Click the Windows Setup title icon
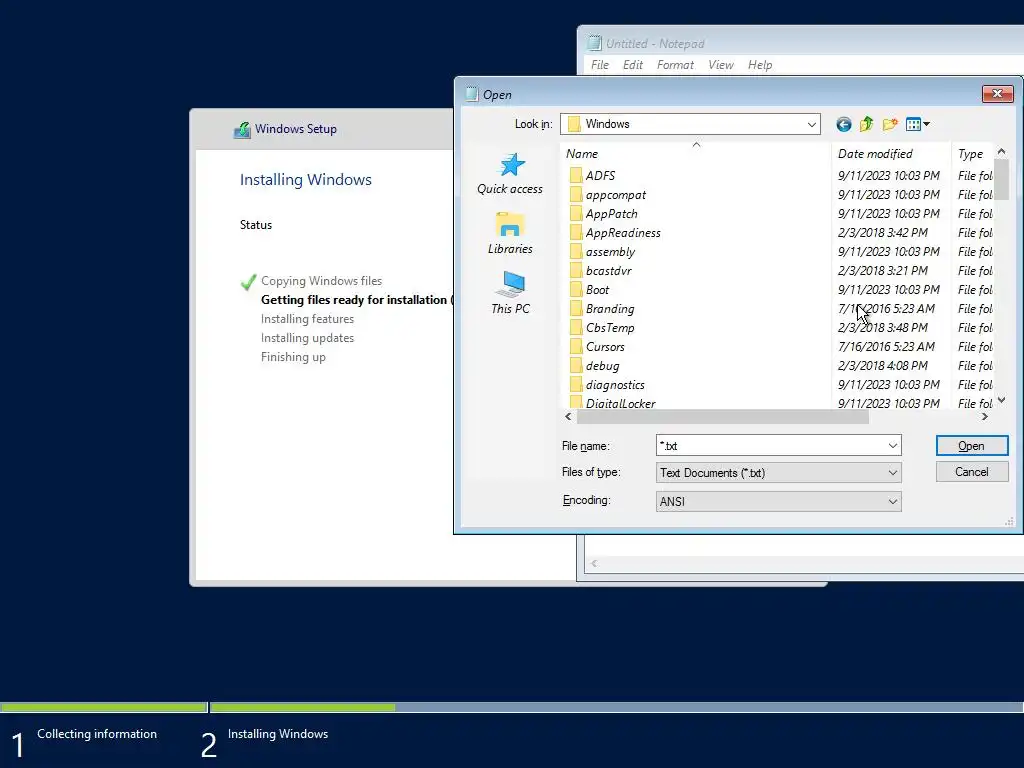1024x768 pixels. (242, 129)
